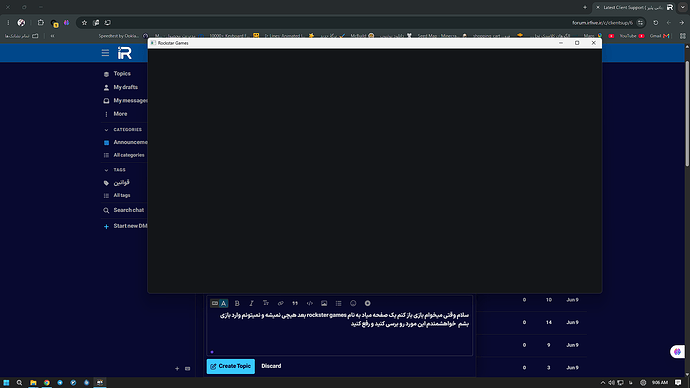Open the all bookmarks folder
Image resolution: width=690 pixels, height=388 pixels.
[21, 36]
